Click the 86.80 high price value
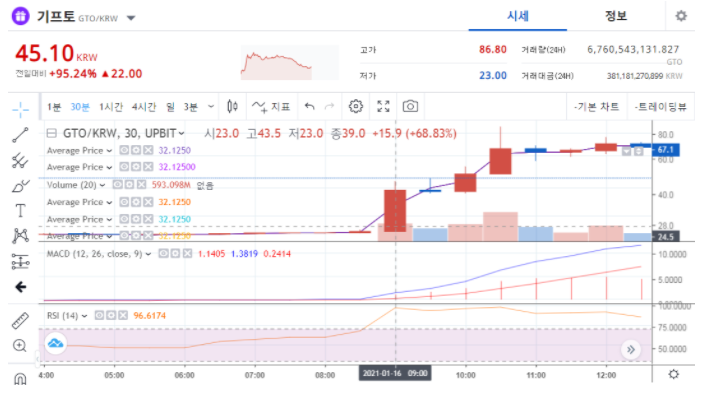The image size is (708, 401). click(x=493, y=49)
